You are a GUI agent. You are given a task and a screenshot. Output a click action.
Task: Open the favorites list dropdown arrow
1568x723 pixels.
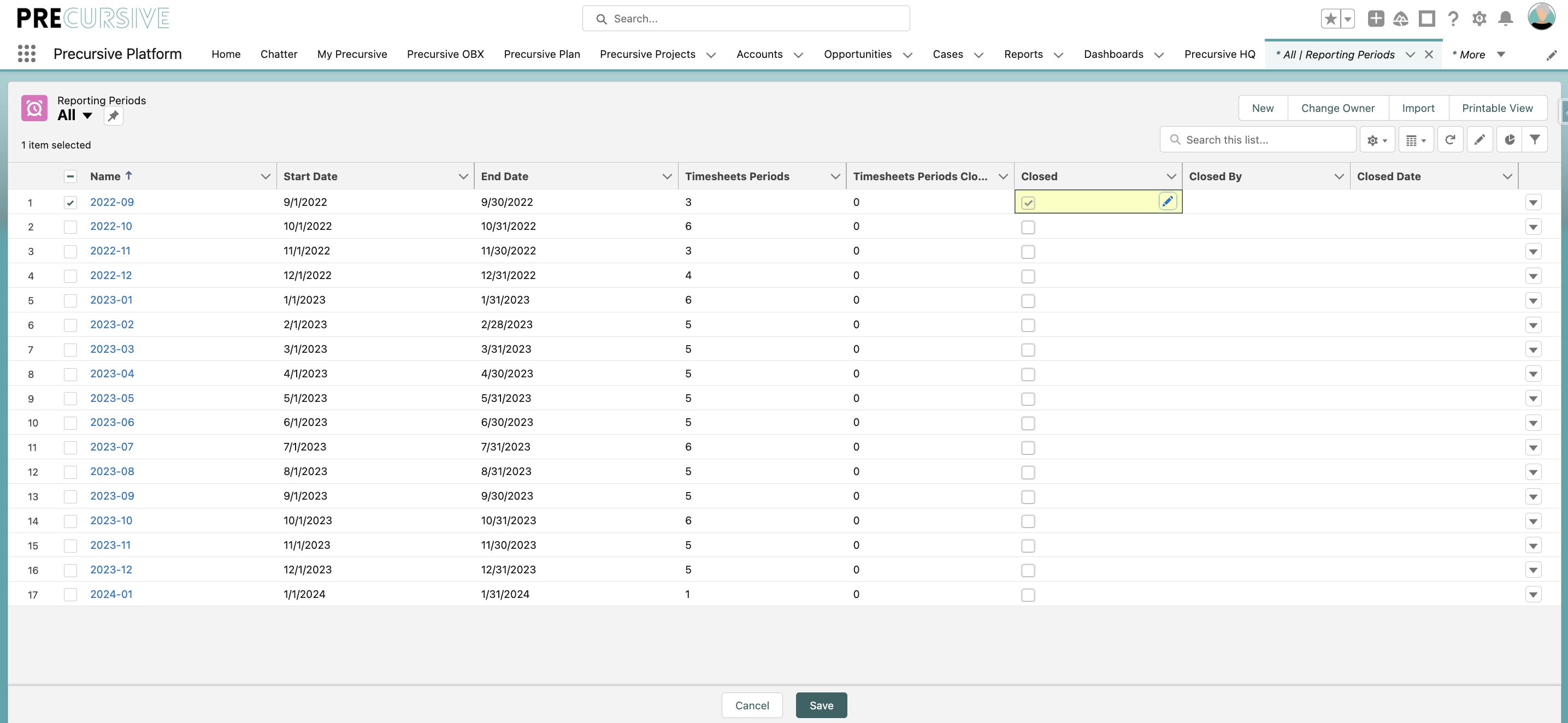click(1348, 19)
